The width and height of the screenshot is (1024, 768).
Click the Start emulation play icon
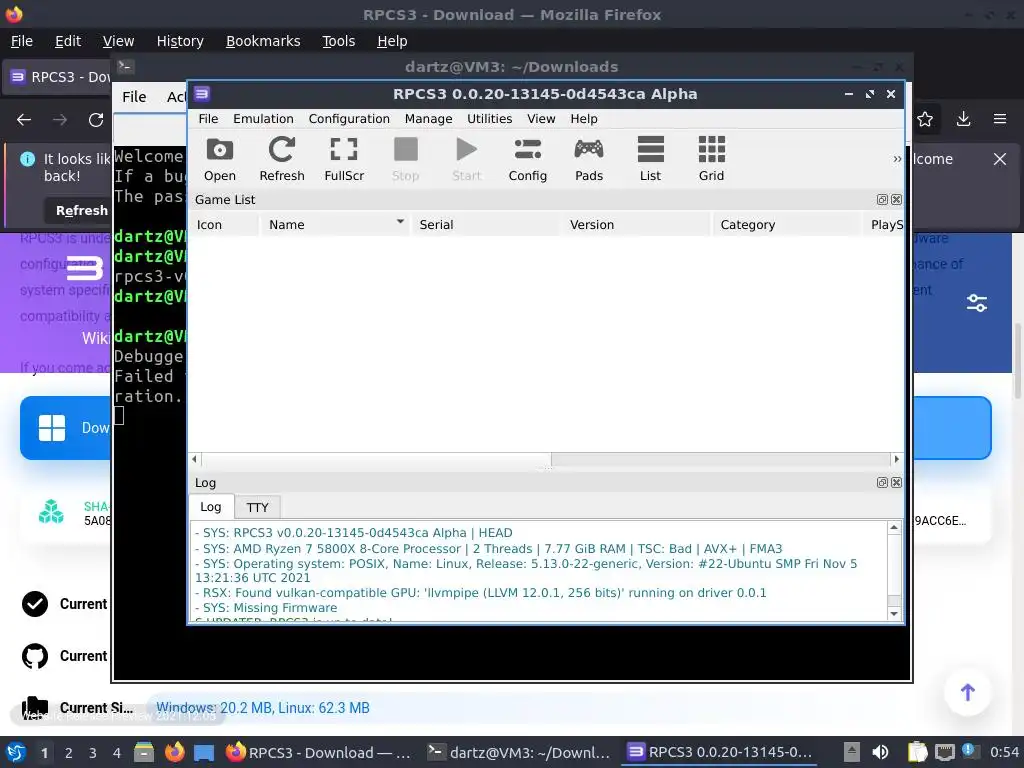coord(466,159)
